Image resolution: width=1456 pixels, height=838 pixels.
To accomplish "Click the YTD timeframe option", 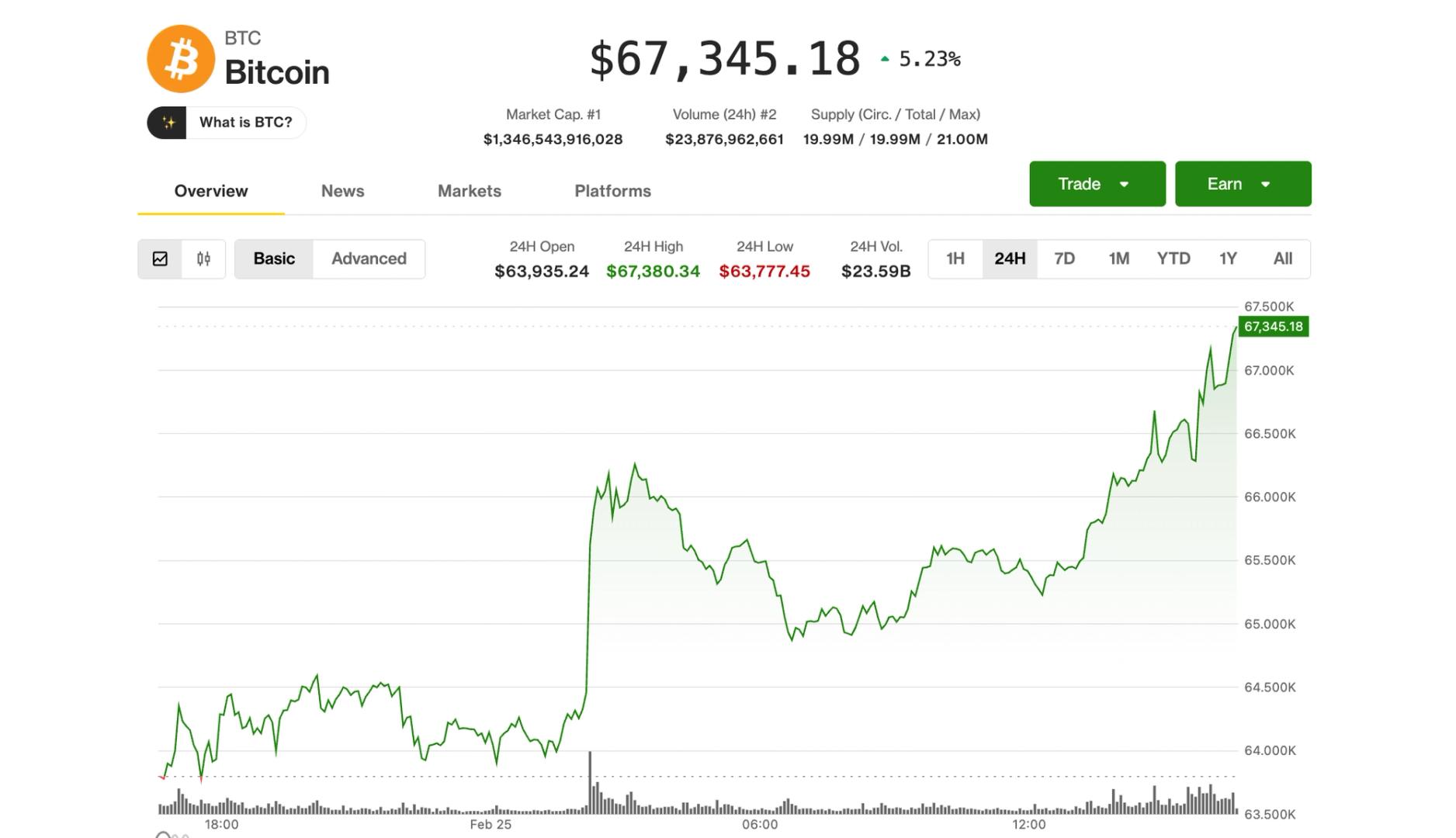I will point(1173,259).
